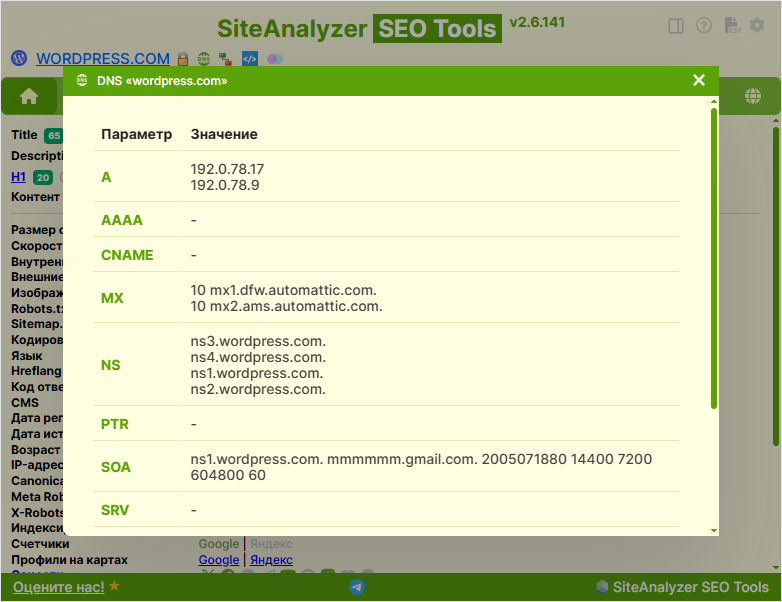Select the CNAME record label

127,255
